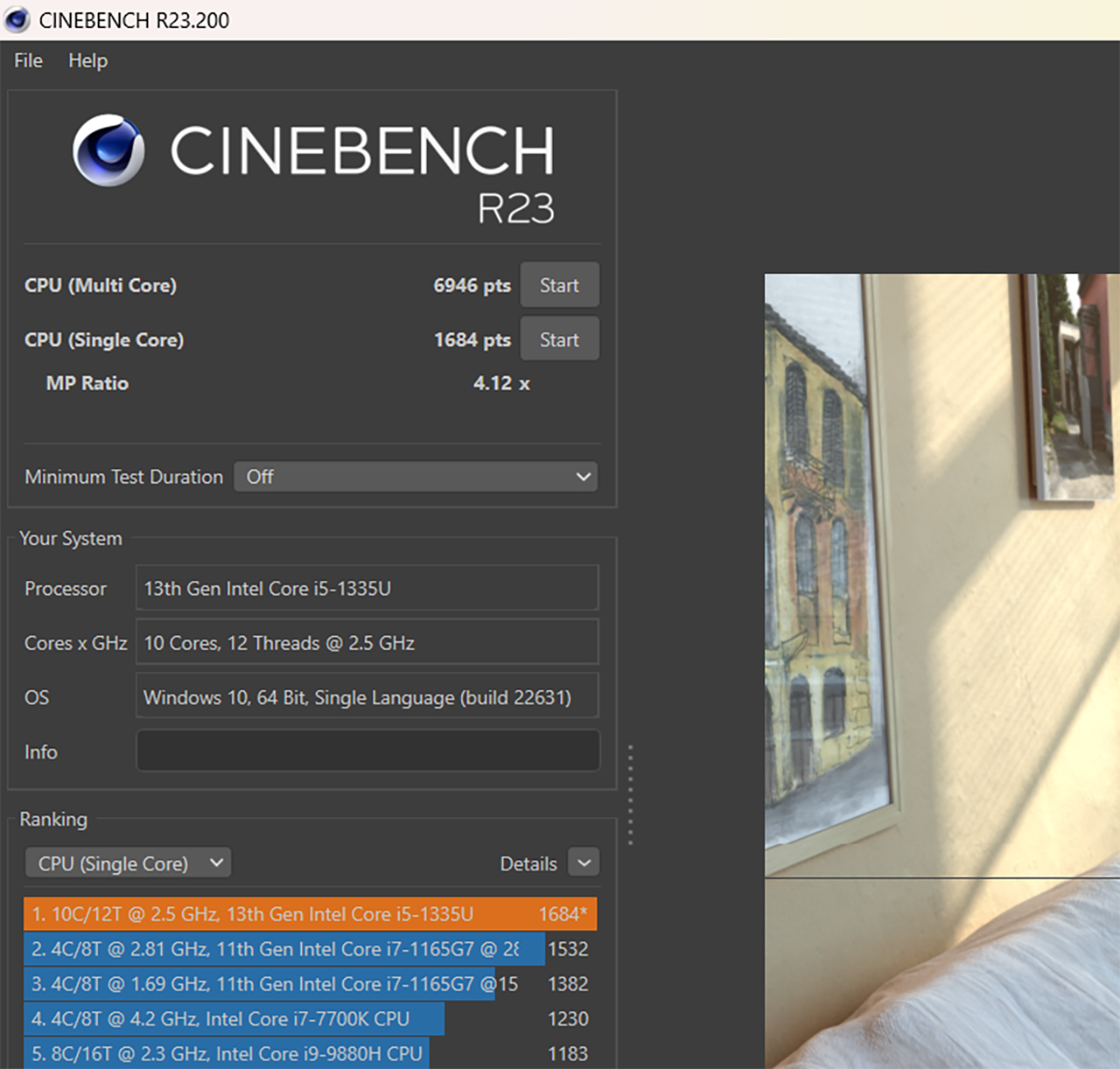Click the Info text field
Screen dimensions: 1120x1069
(367, 751)
